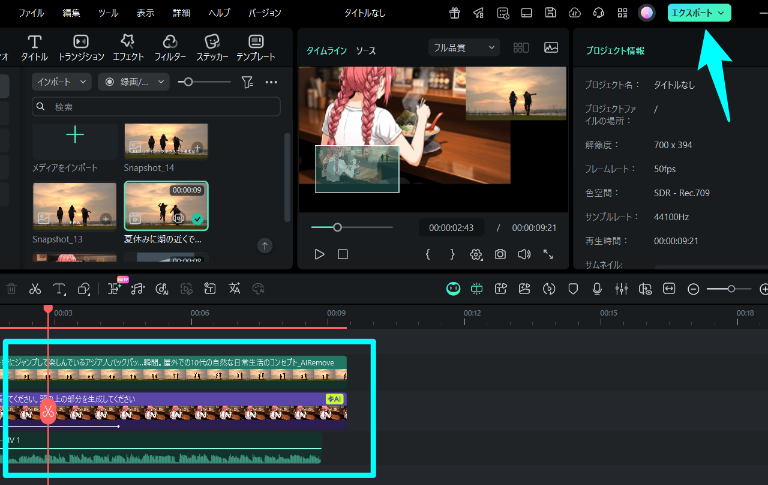This screenshot has height=485, width=768.
Task: Click the purple AI clip on the timeline
Action: pyautogui.click(x=173, y=411)
